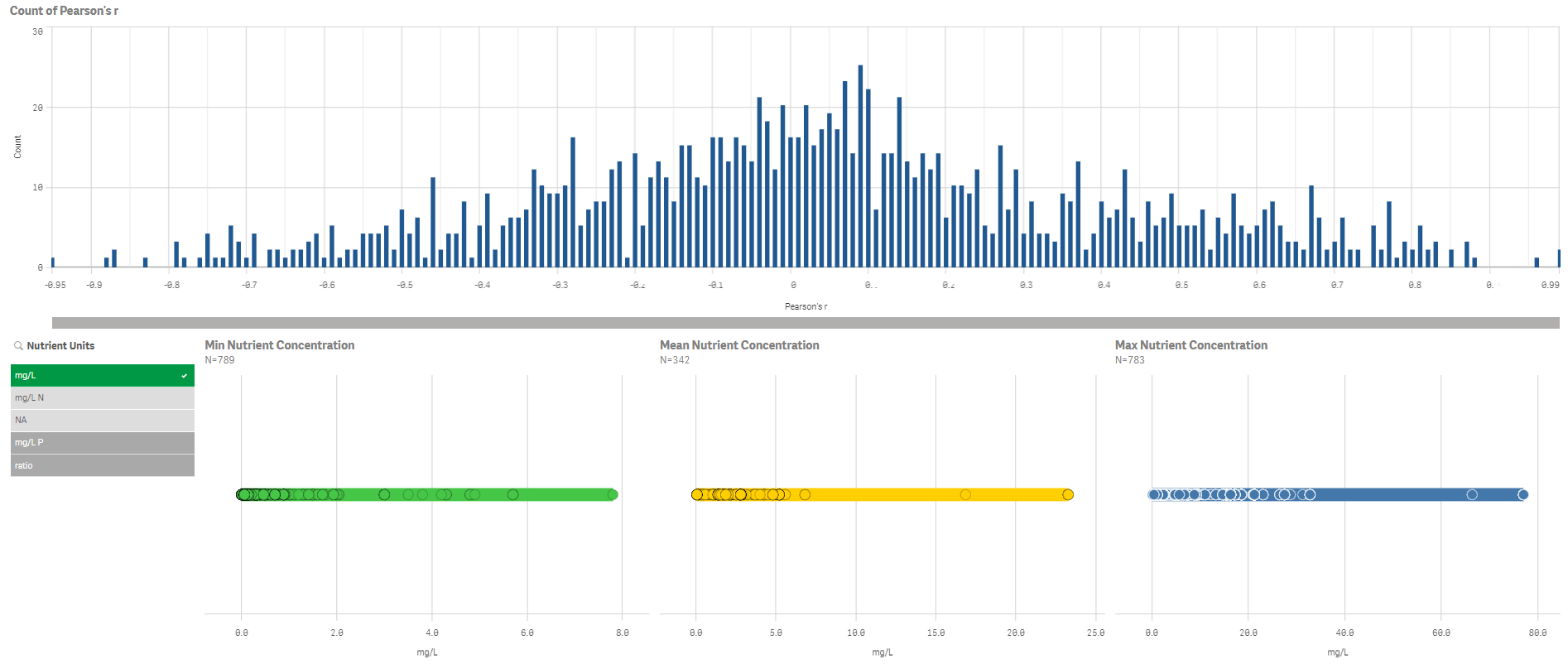
Task: Click the green point near 3.0 mg/L
Action: coord(384,495)
